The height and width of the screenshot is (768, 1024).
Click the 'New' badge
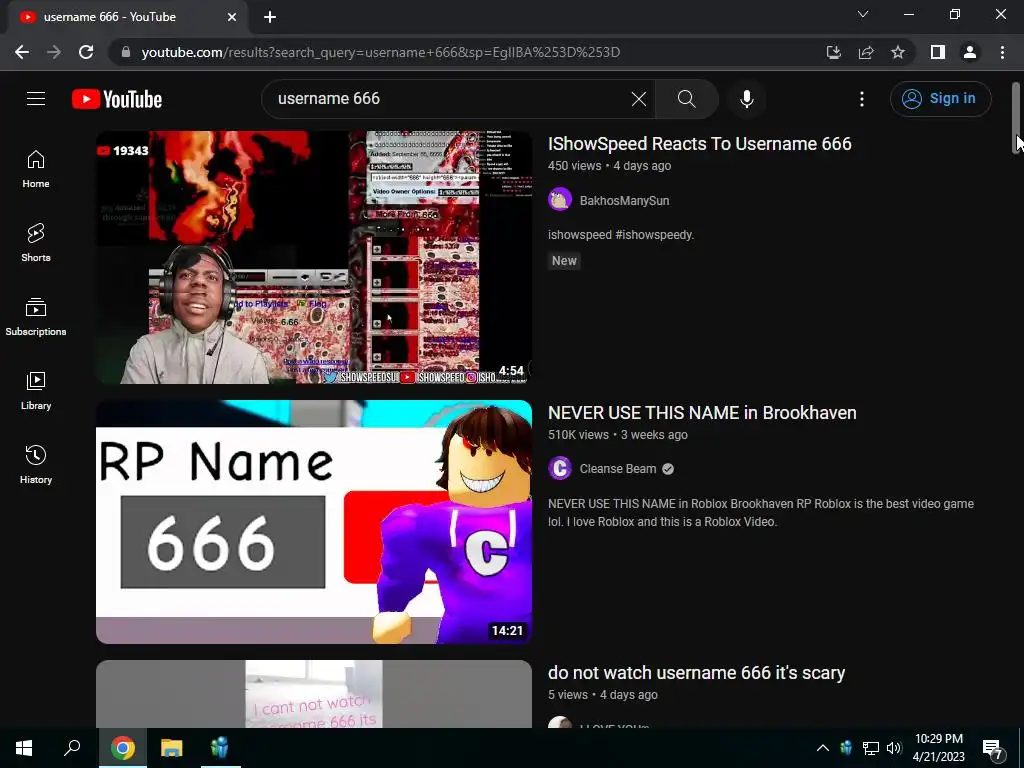(x=564, y=261)
